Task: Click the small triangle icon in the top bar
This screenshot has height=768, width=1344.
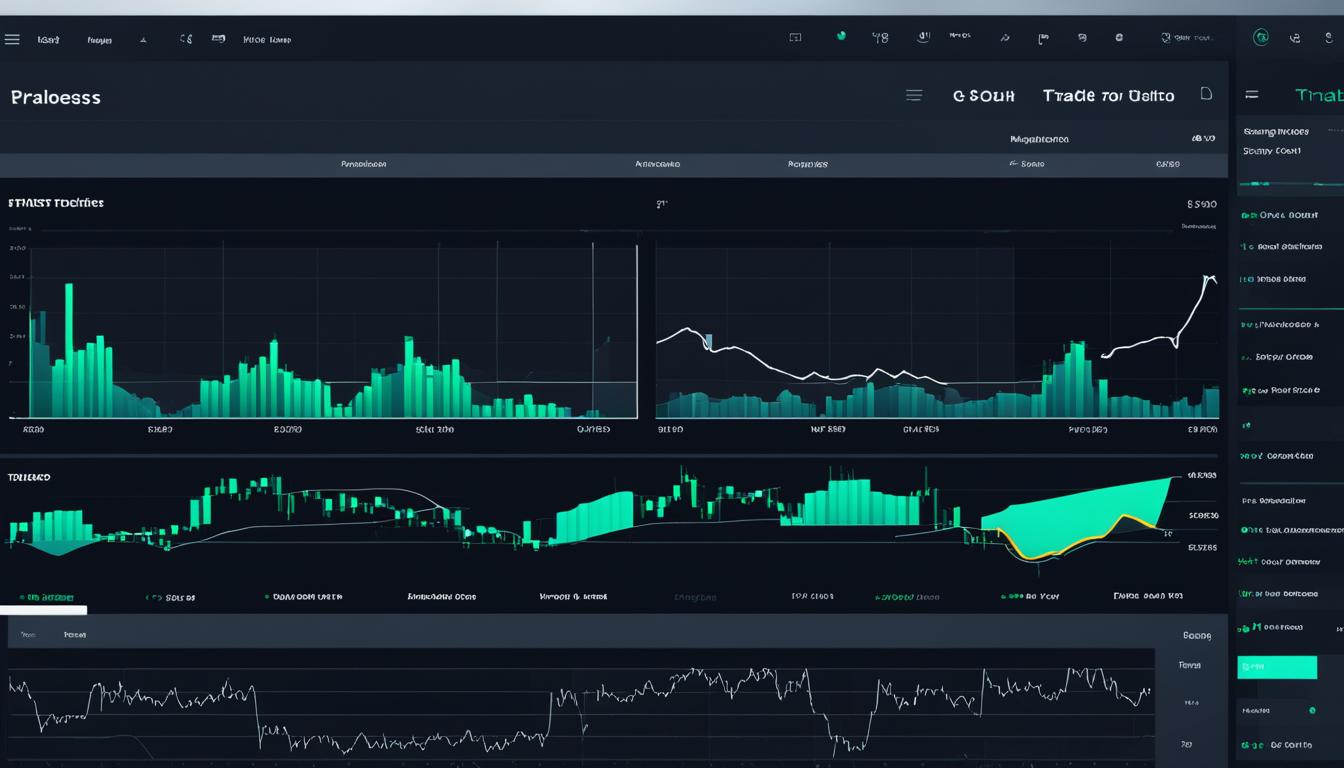Action: click(143, 40)
